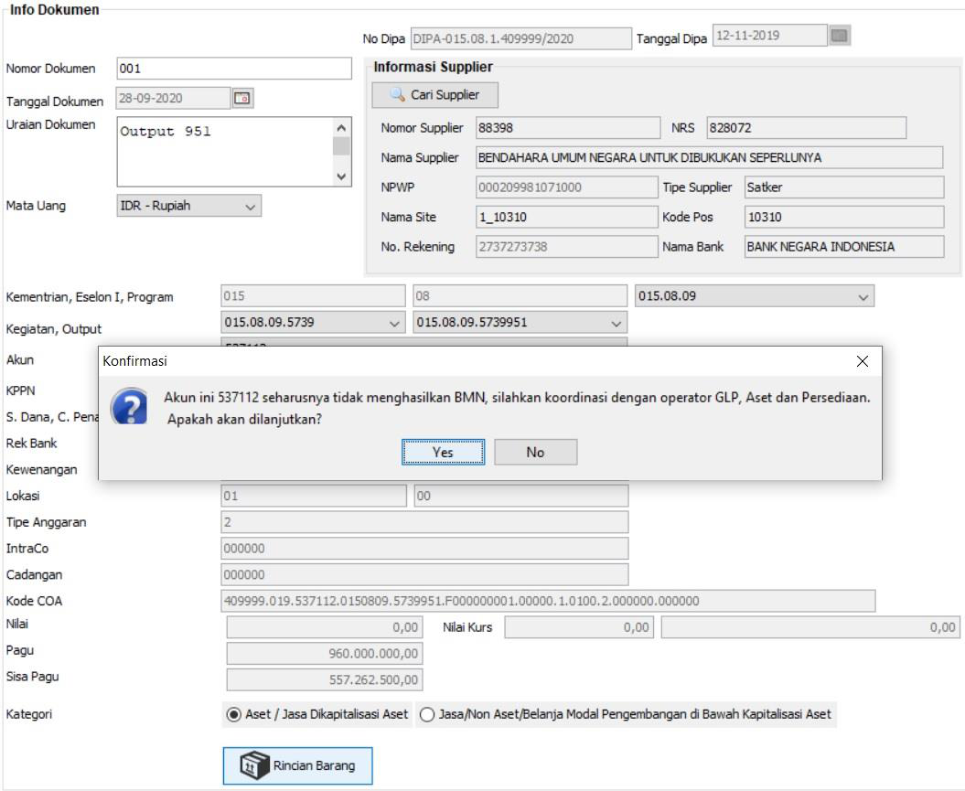Select Aset / Jasa Dikapitalisasi Aset option
Screen dimensions: 965x791
(x=234, y=714)
